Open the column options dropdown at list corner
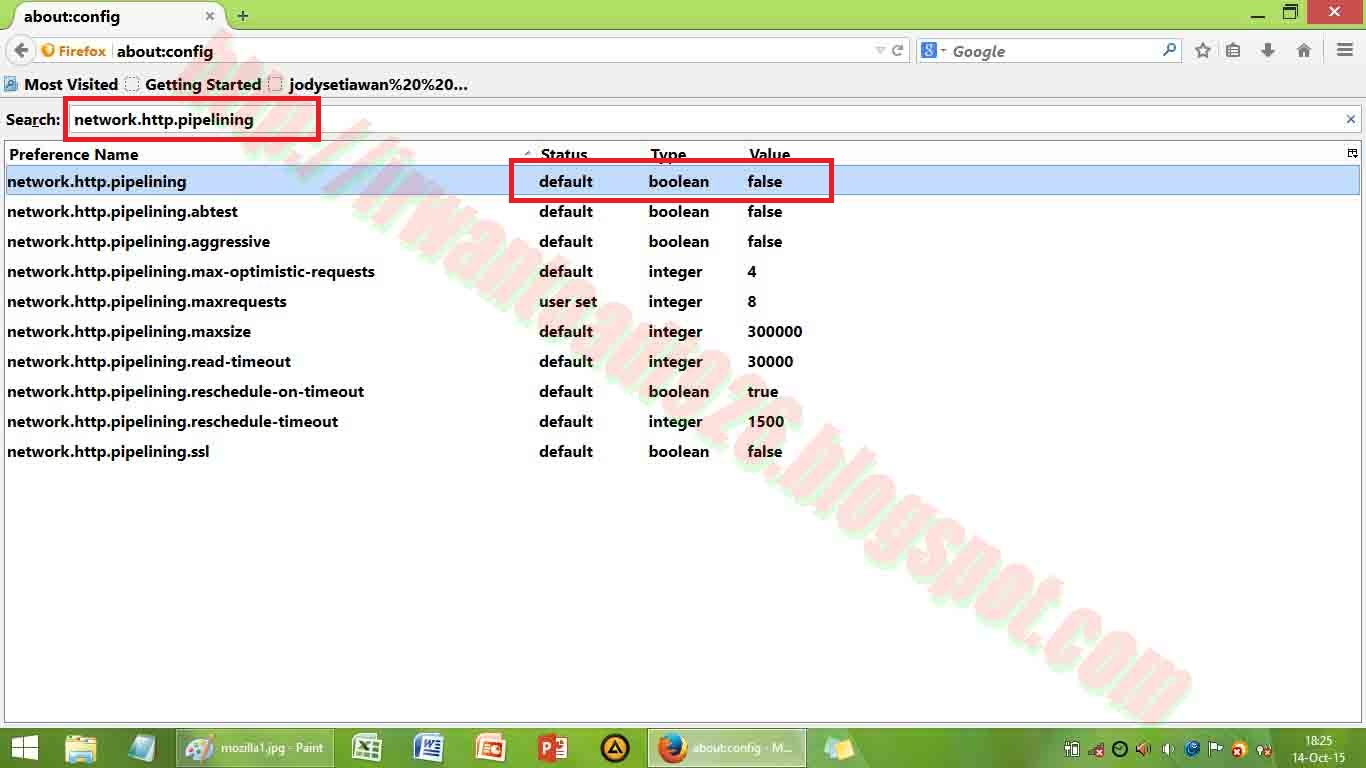 [x=1352, y=153]
